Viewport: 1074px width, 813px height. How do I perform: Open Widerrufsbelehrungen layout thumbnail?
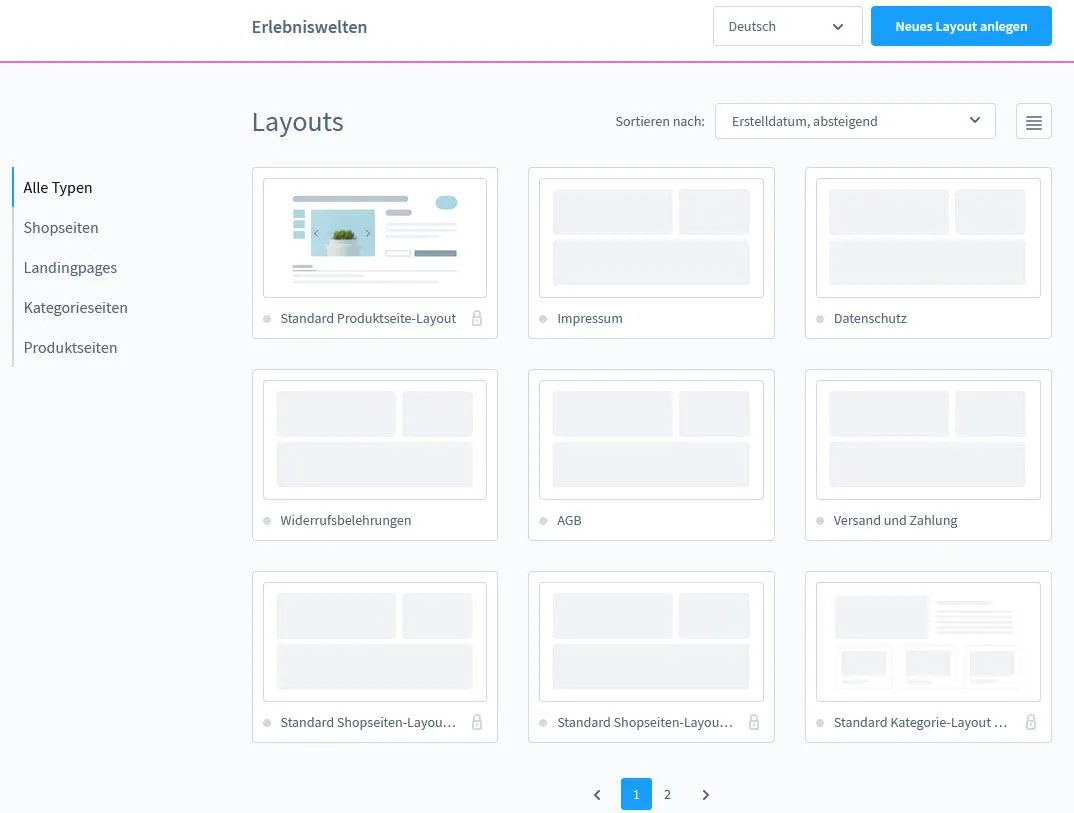(375, 440)
